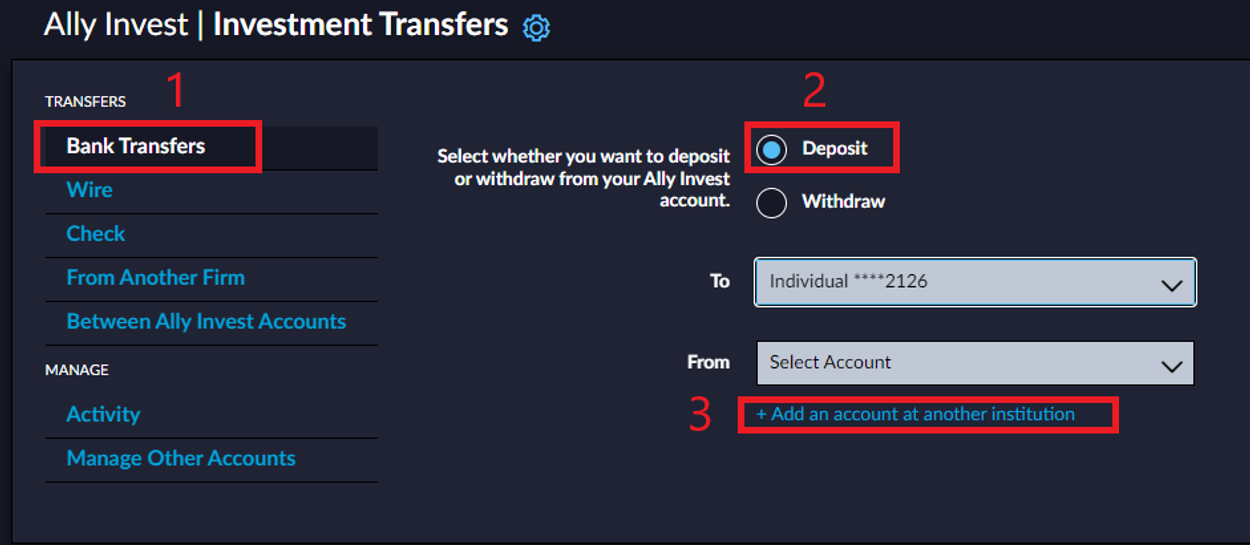1250x545 pixels.
Task: Click the Withdraw label text
Action: tap(843, 201)
